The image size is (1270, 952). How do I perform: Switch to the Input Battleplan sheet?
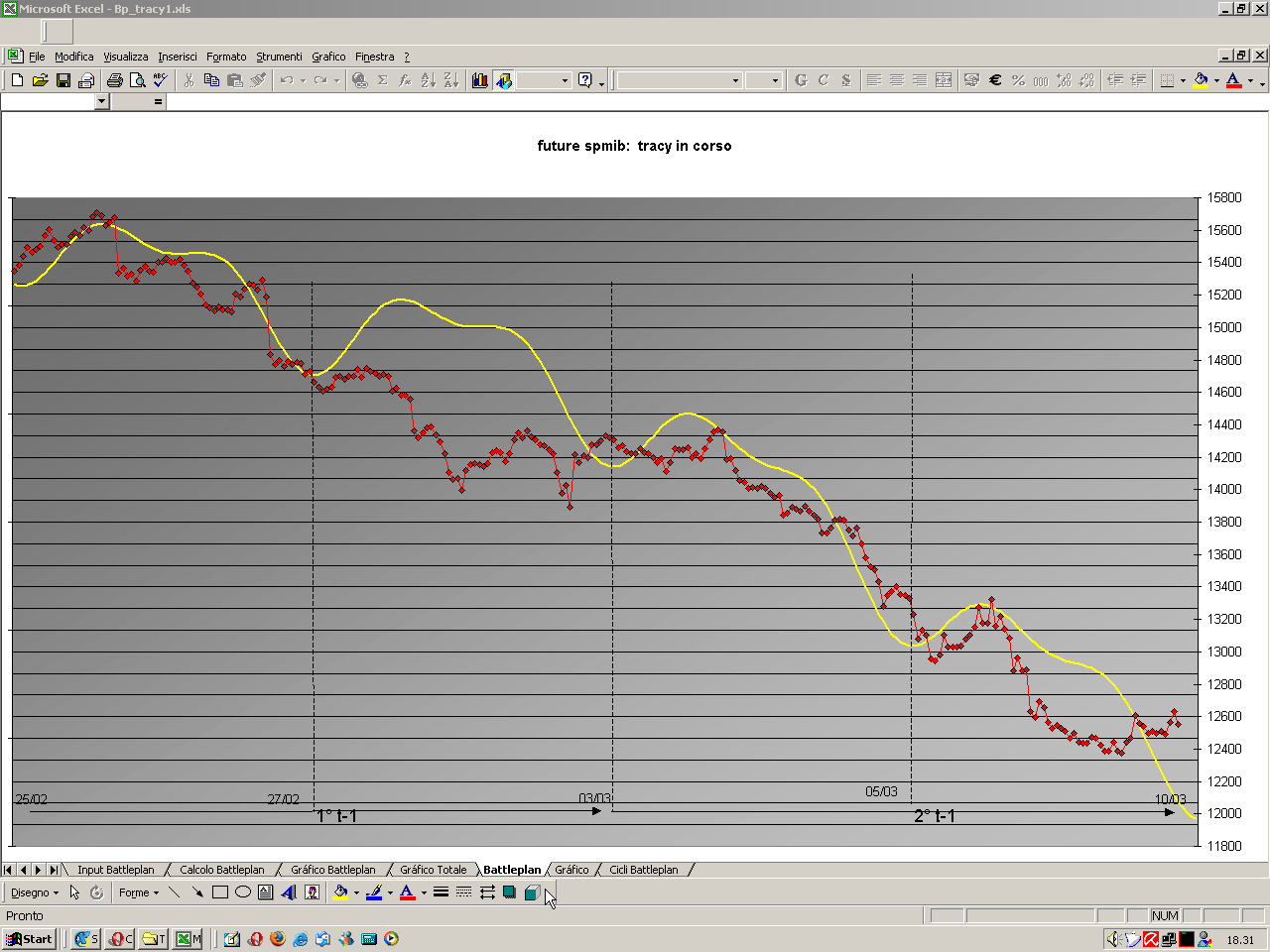tap(116, 870)
